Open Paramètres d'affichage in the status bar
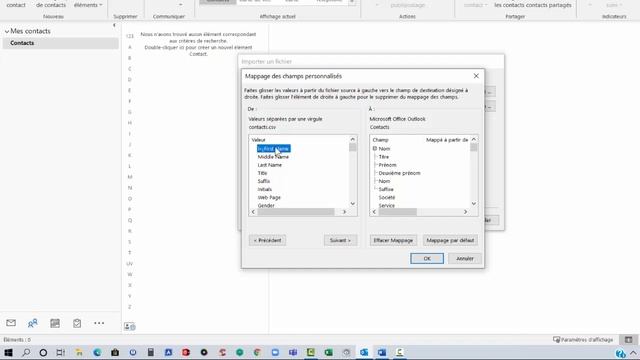The image size is (640, 360). (x=583, y=340)
